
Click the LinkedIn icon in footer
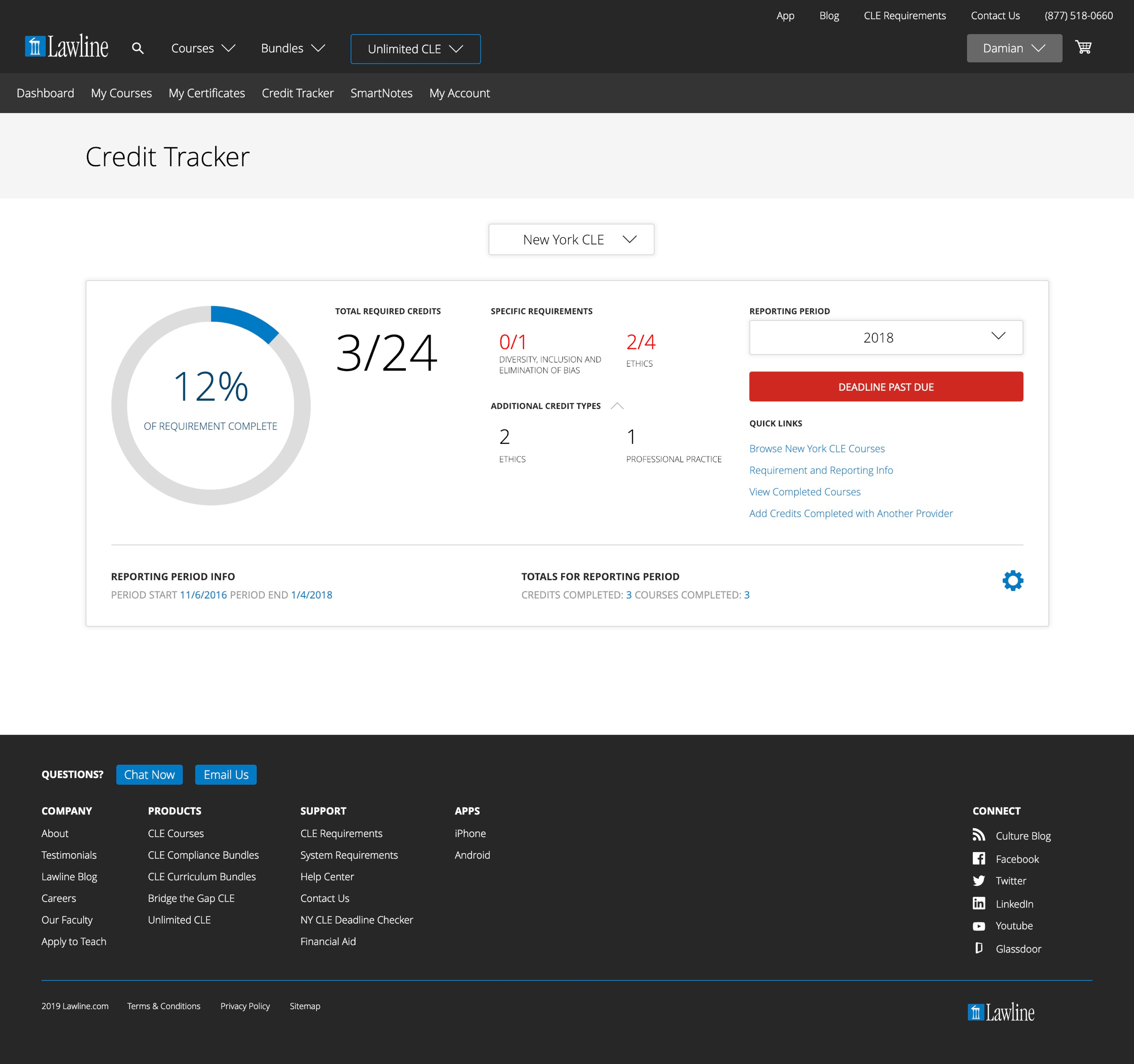[x=979, y=903]
